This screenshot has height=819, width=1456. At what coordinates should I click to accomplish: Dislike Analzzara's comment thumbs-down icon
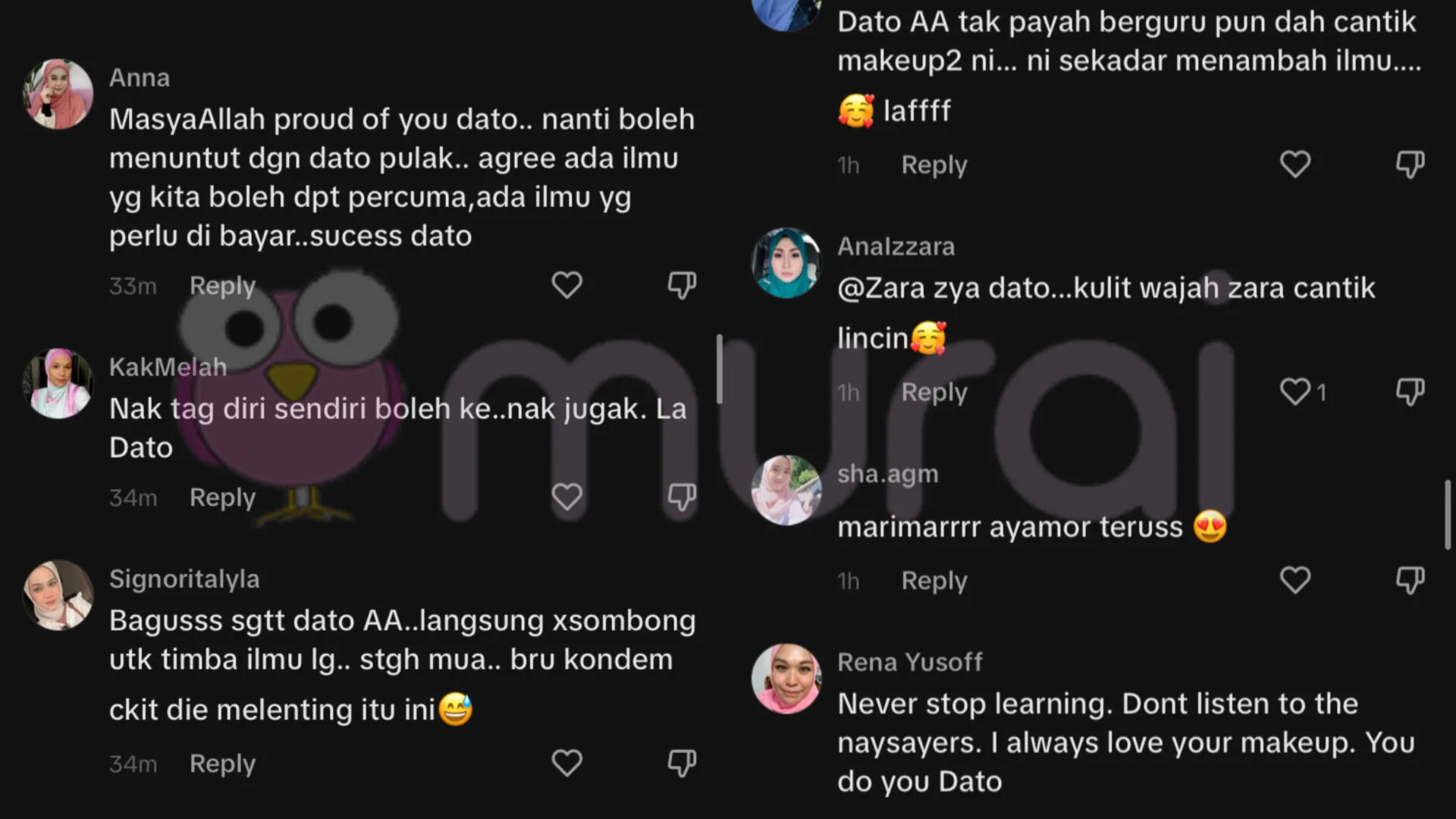(1410, 391)
